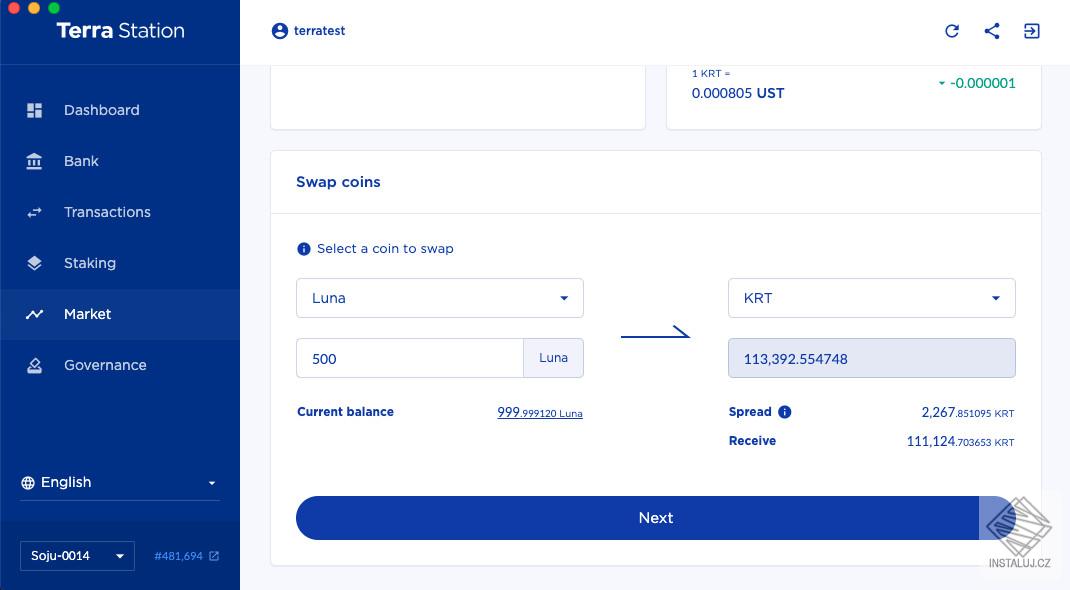This screenshot has width=1070, height=590.
Task: Click the Bank building icon in the sidebar
Action: [x=35, y=161]
